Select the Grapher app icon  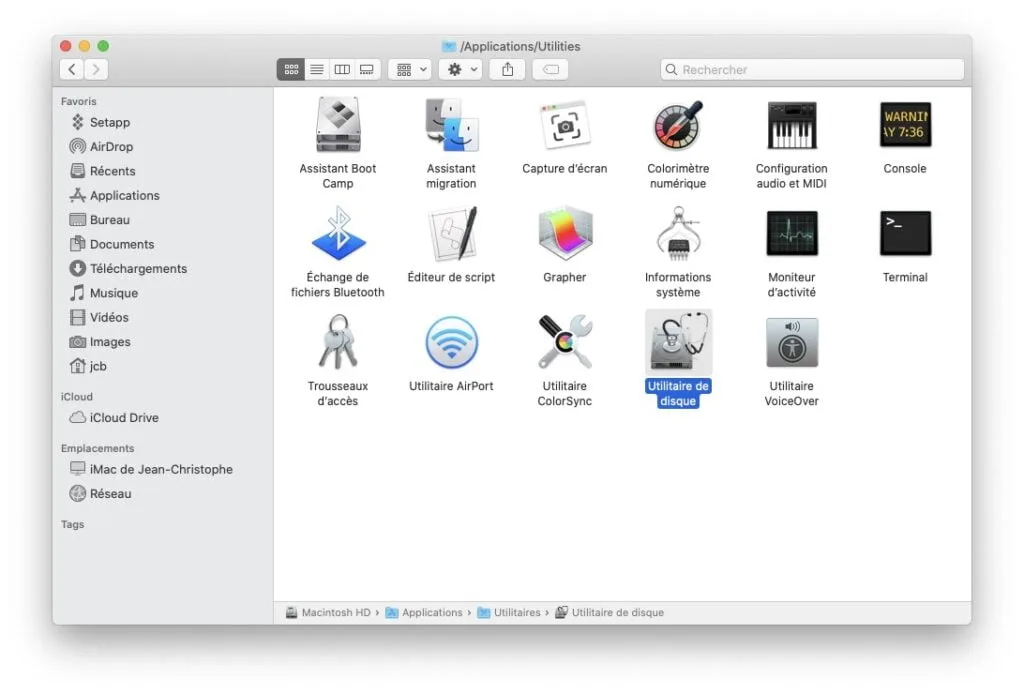click(x=565, y=234)
